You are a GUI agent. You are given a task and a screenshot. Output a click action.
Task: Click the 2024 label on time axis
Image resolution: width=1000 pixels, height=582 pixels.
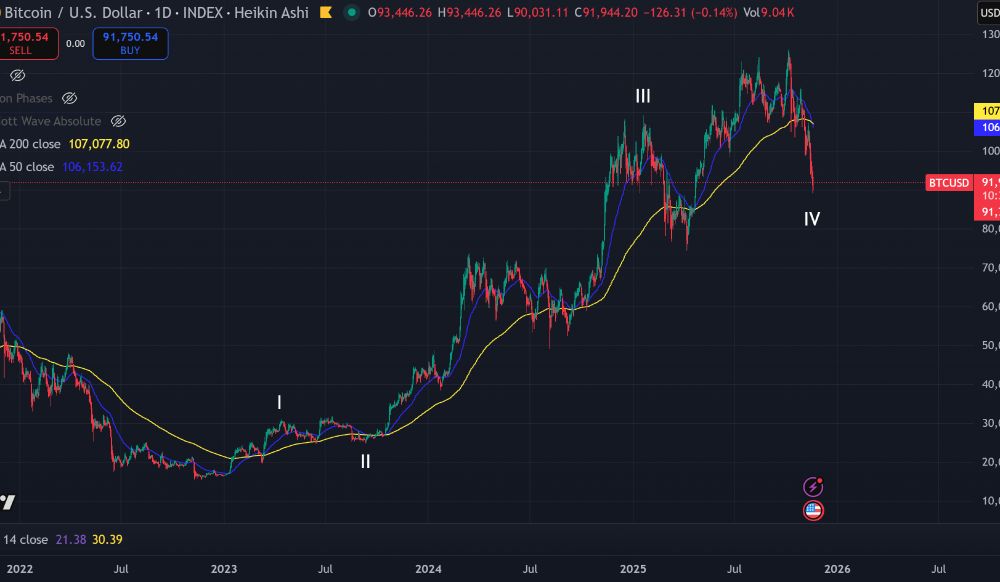click(429, 569)
